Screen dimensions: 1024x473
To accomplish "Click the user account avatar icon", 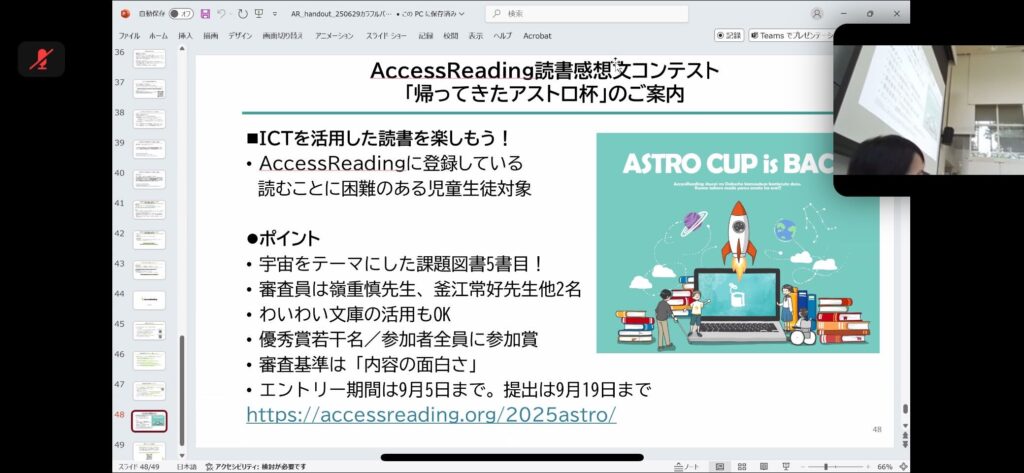I will click(817, 14).
